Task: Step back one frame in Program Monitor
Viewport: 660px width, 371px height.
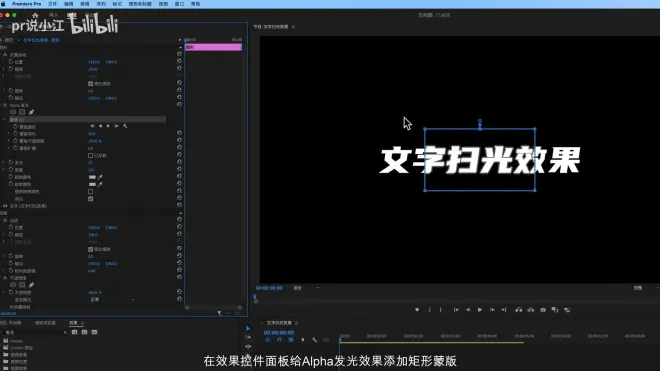Action: tap(468, 310)
